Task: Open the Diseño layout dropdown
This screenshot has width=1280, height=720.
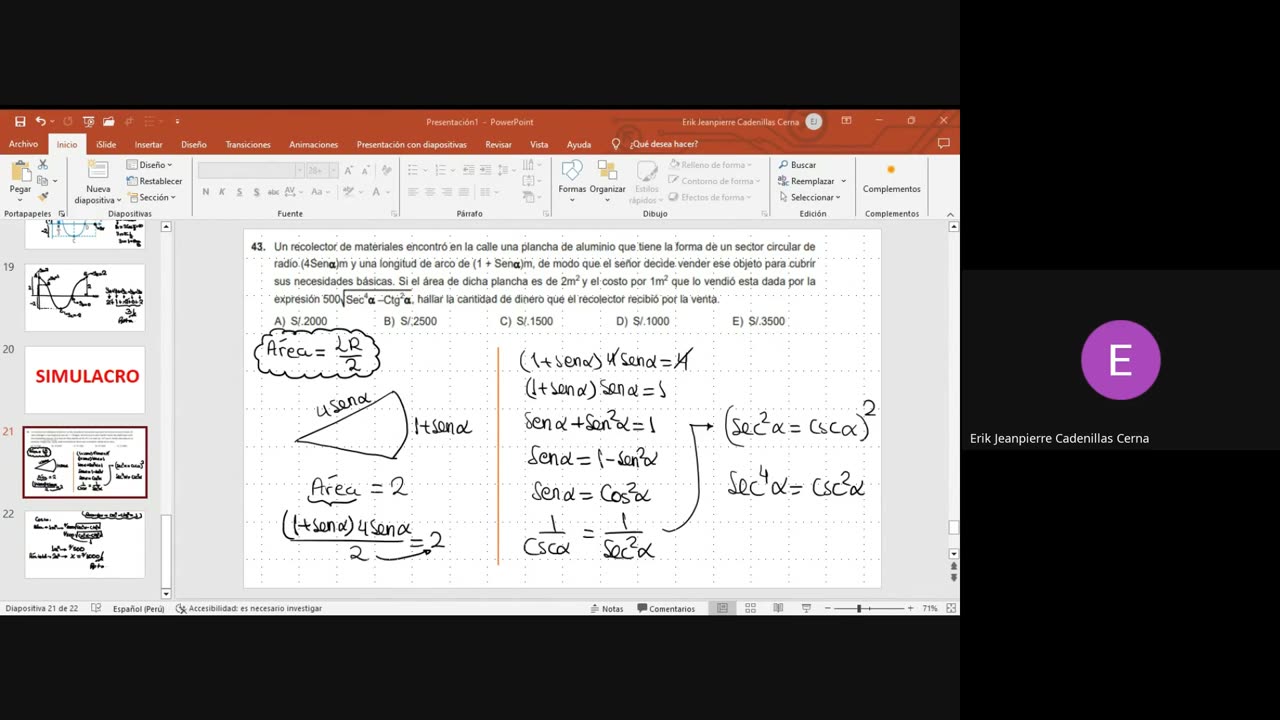Action: click(150, 165)
